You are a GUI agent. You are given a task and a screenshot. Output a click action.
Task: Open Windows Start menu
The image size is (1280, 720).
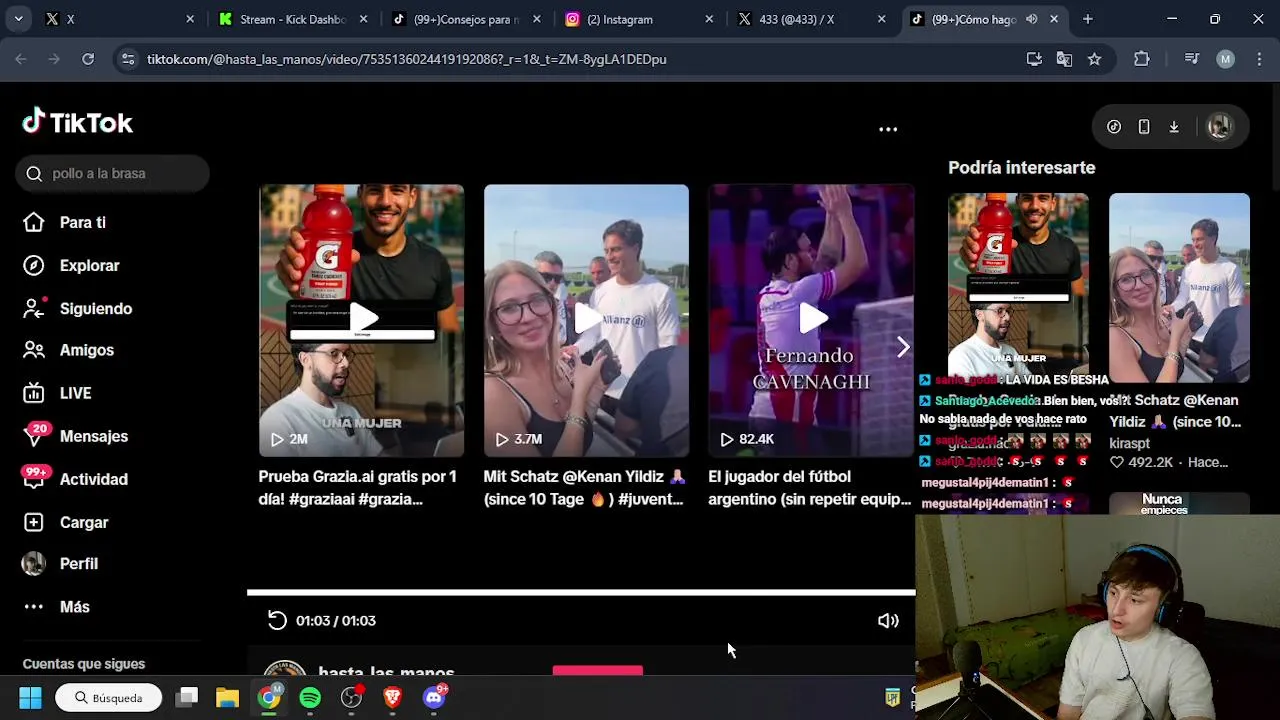coord(30,697)
